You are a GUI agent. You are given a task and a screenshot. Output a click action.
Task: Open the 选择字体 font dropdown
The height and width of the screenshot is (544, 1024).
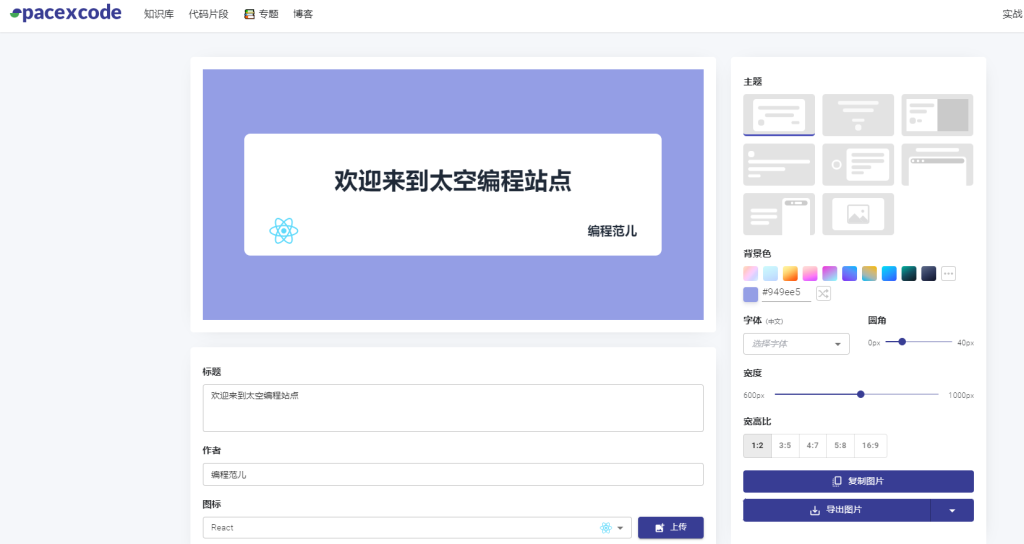pos(796,344)
